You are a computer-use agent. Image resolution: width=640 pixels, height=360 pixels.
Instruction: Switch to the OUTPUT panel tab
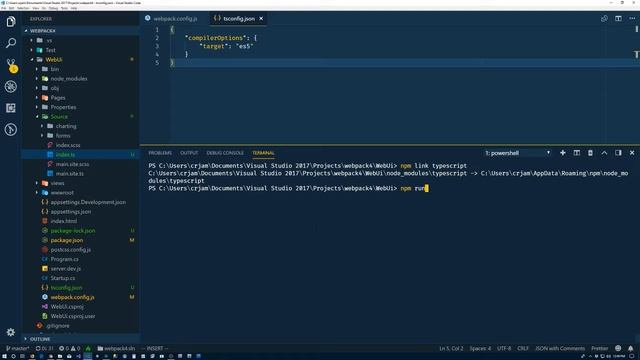[x=189, y=153]
